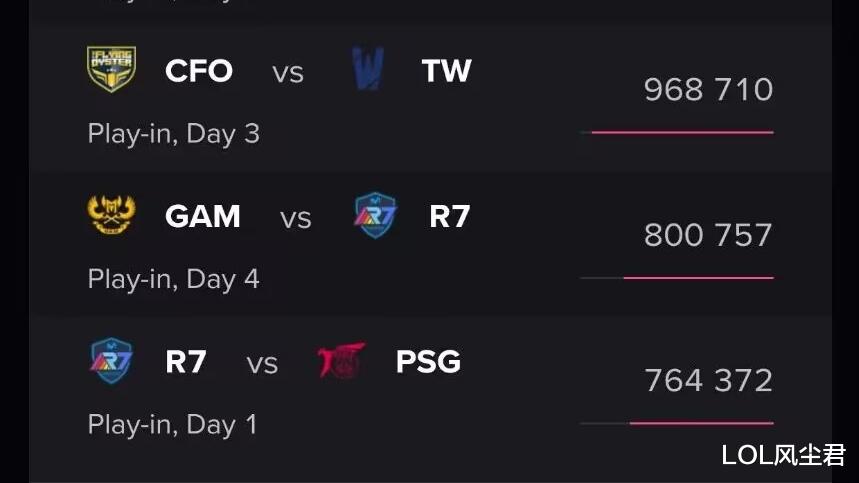The width and height of the screenshot is (859, 483).
Task: Click the GAM Esports golden logo
Action: 111,214
